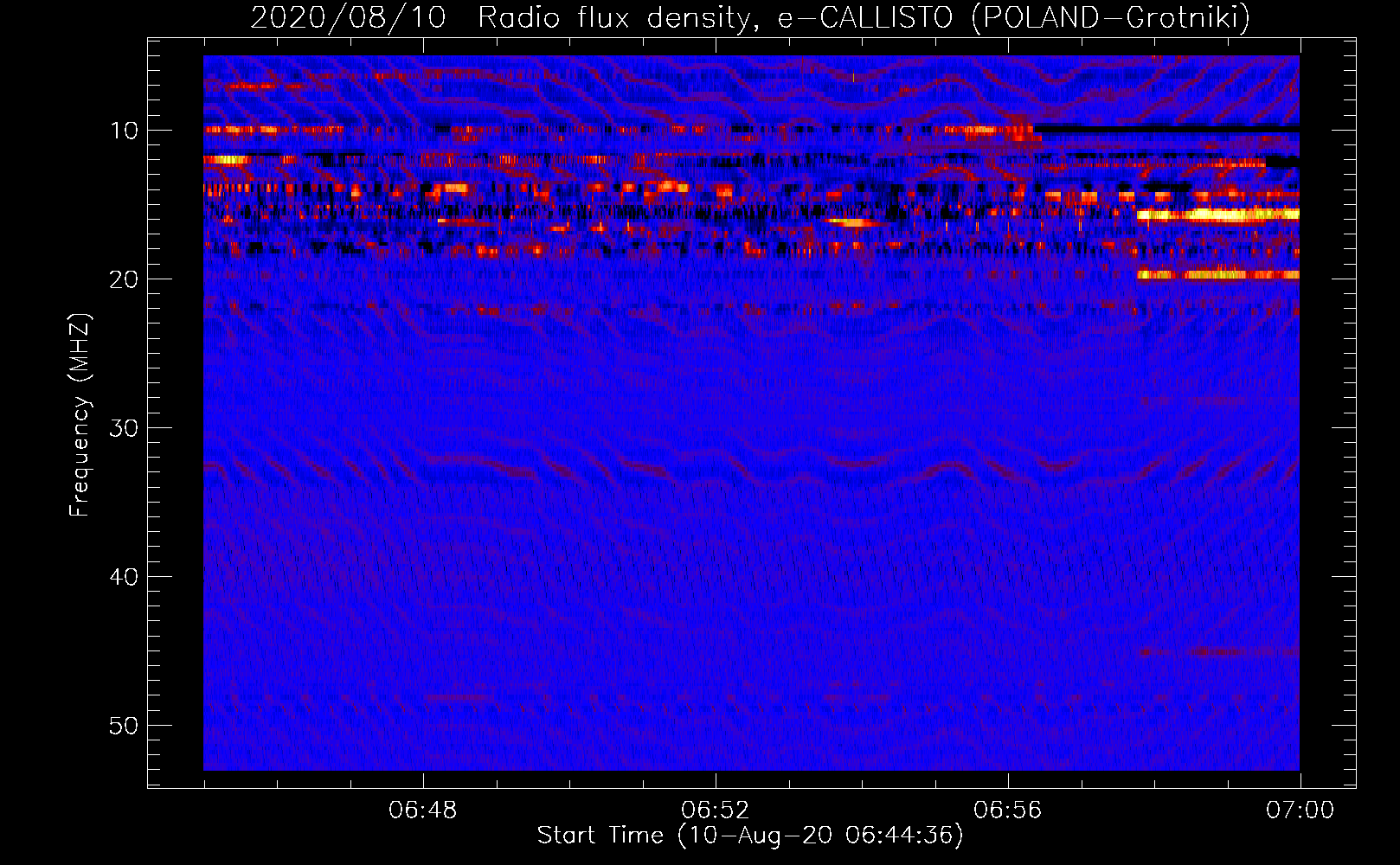
Task: Click the Start Time axis label
Action: tap(750, 836)
